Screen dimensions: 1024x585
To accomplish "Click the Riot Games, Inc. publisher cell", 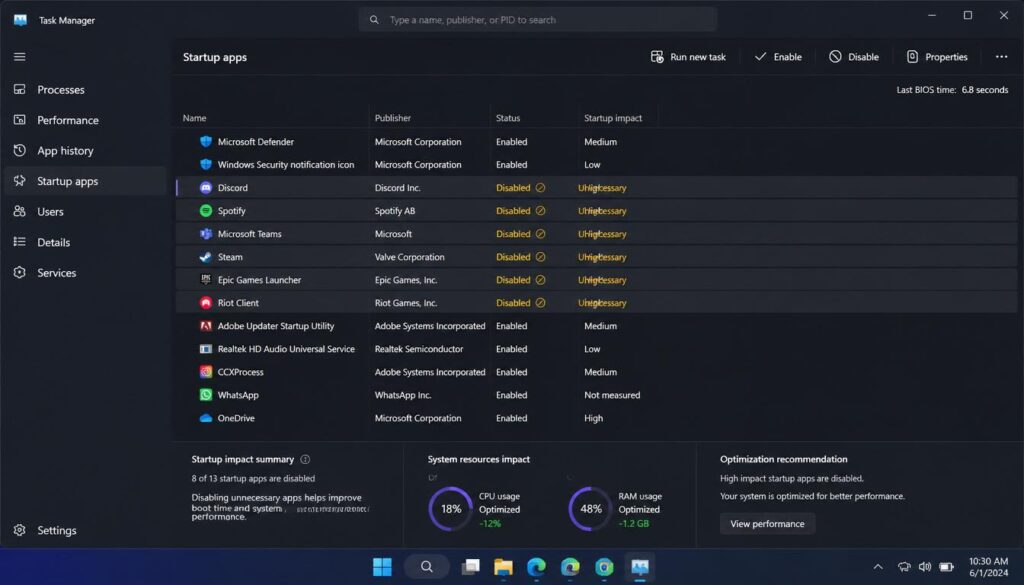I will pyautogui.click(x=406, y=303).
